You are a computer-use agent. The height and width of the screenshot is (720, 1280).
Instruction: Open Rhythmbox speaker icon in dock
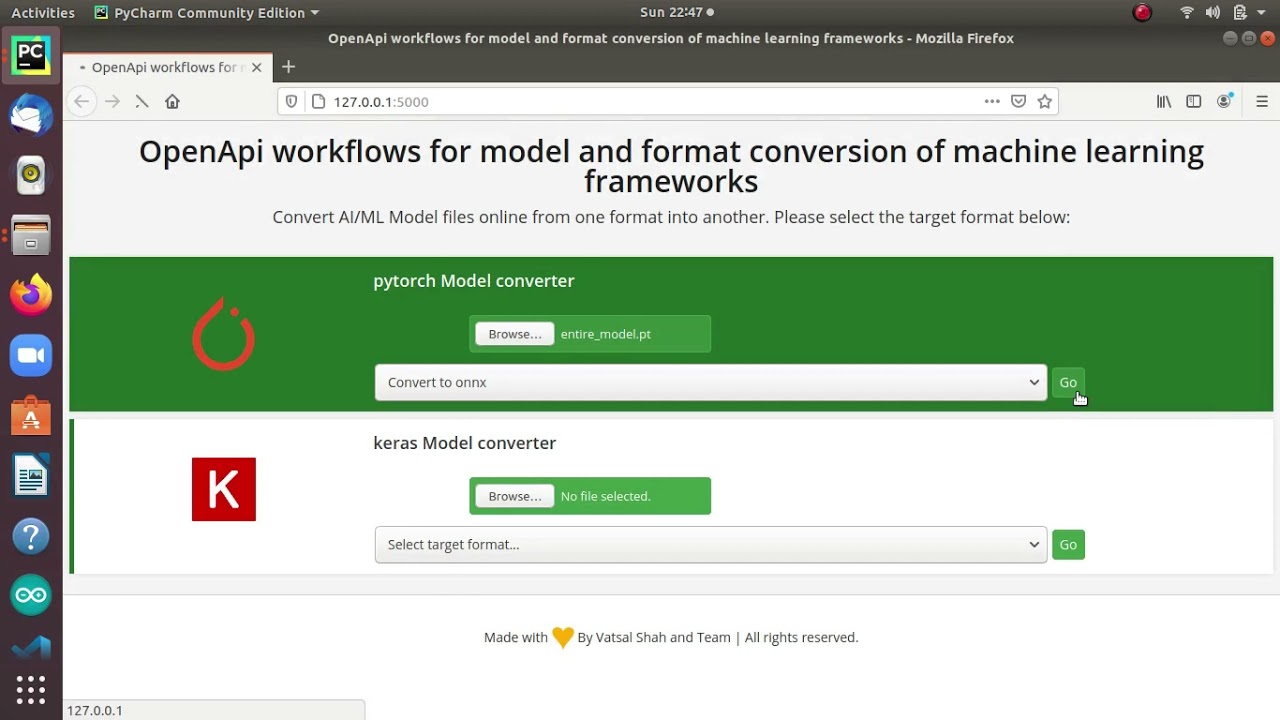[31, 175]
